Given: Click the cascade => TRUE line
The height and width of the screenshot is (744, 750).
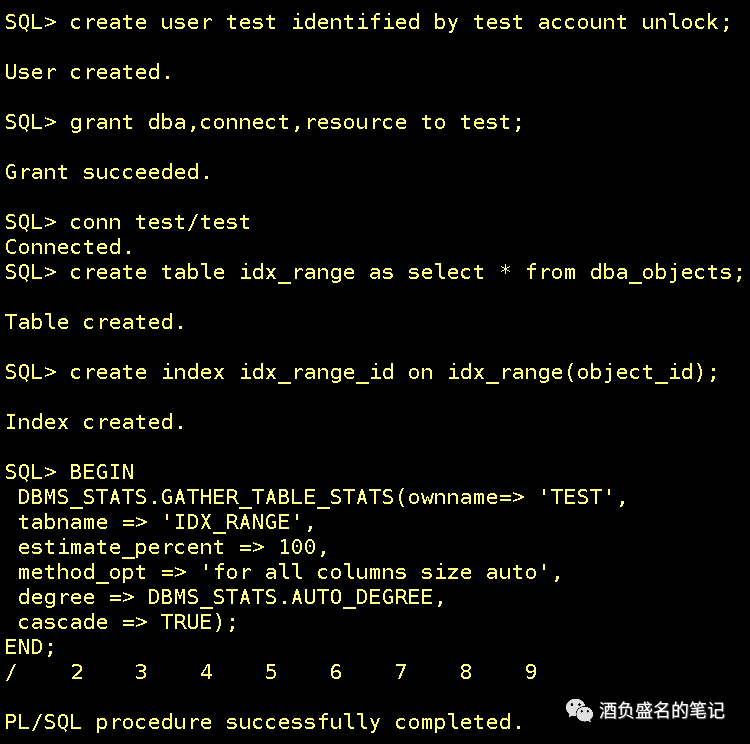Looking at the screenshot, I should pos(128,622).
